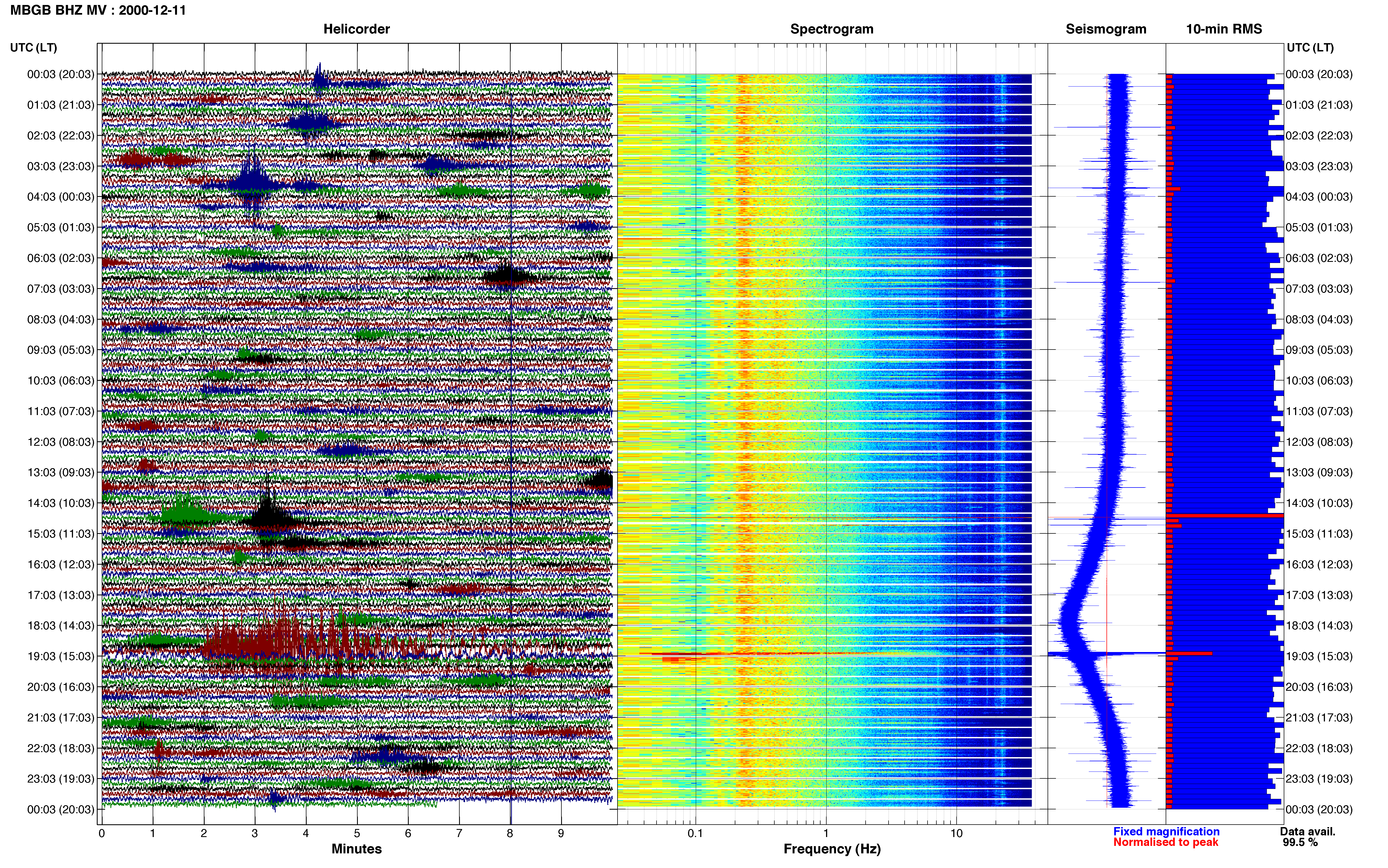1388x868 pixels.
Task: Click the minute tick label '5'
Action: 357,833
